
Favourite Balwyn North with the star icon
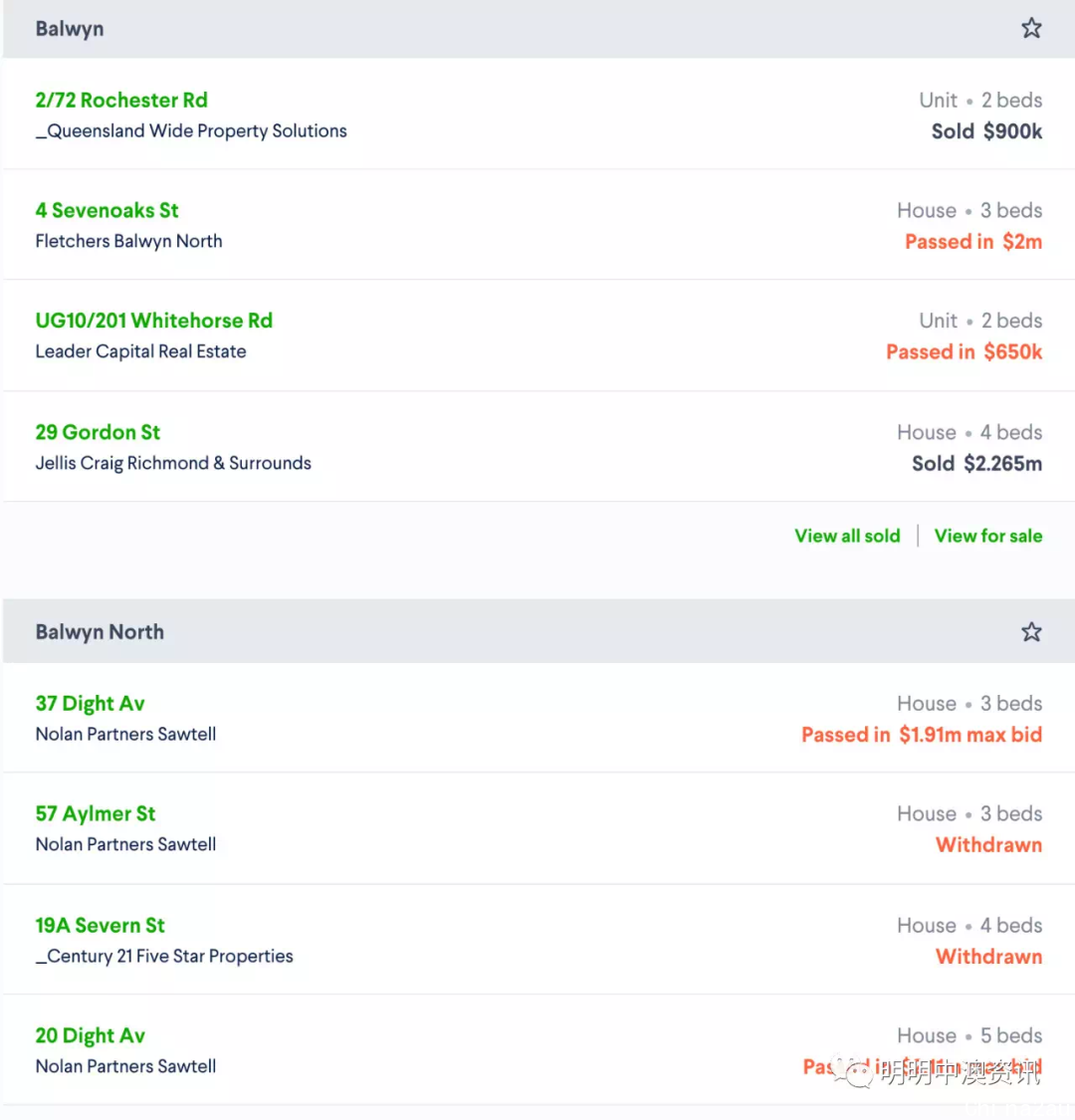click(x=1031, y=631)
